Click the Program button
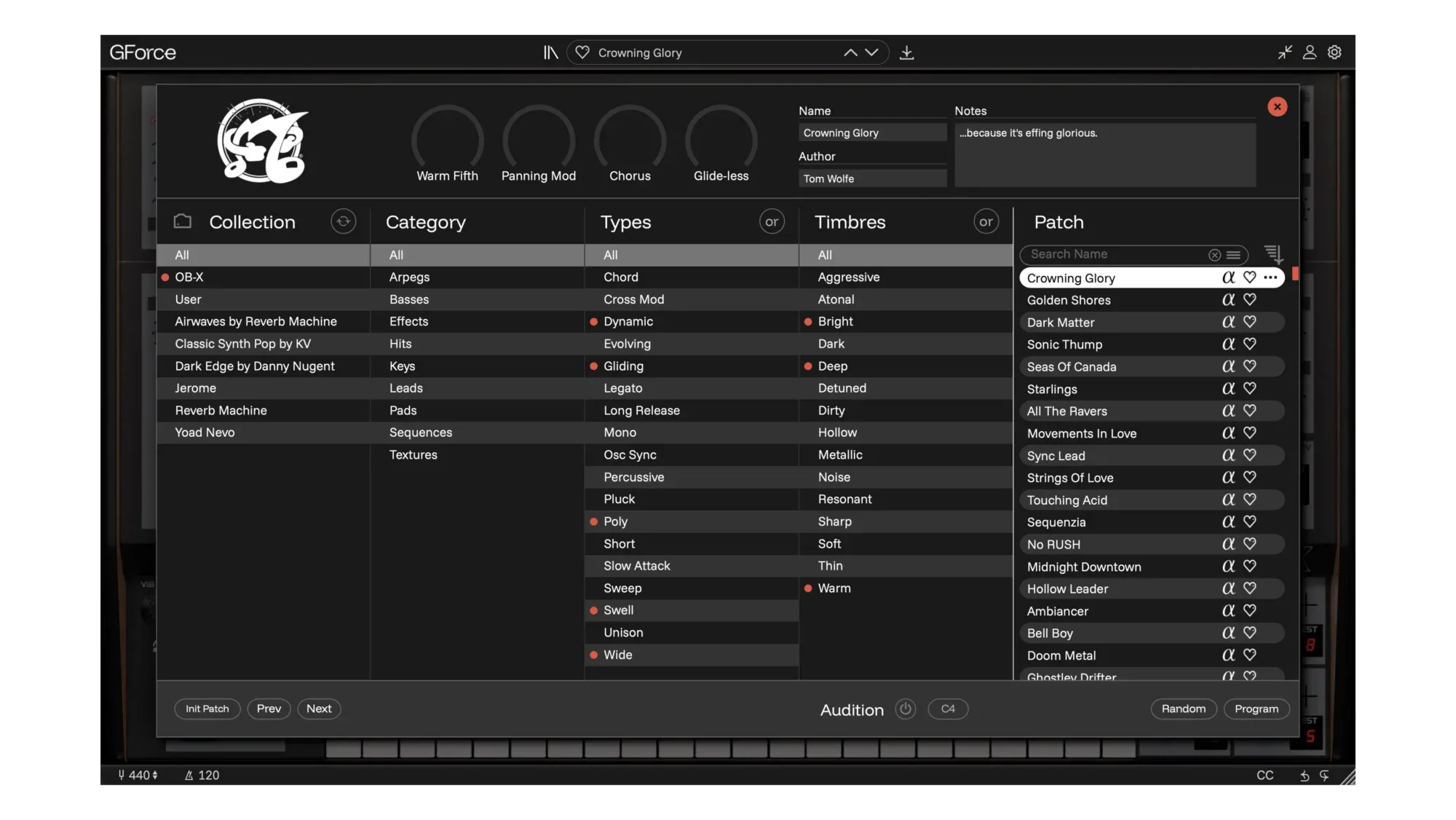Viewport: 1456px width, 820px height. (1257, 709)
